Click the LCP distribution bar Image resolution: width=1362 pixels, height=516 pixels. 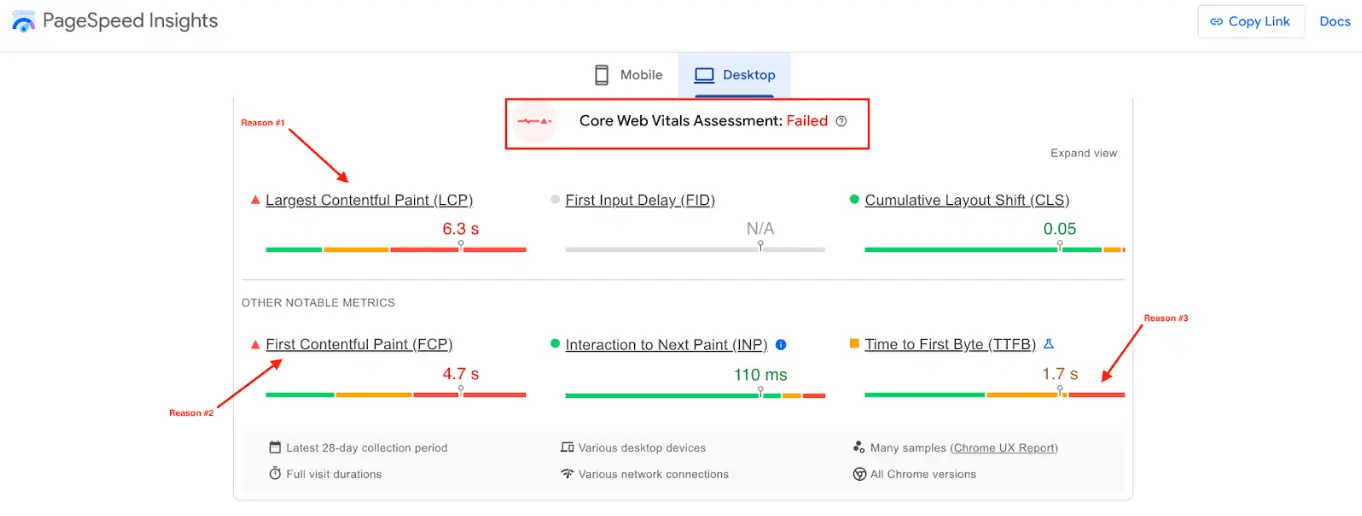[396, 249]
